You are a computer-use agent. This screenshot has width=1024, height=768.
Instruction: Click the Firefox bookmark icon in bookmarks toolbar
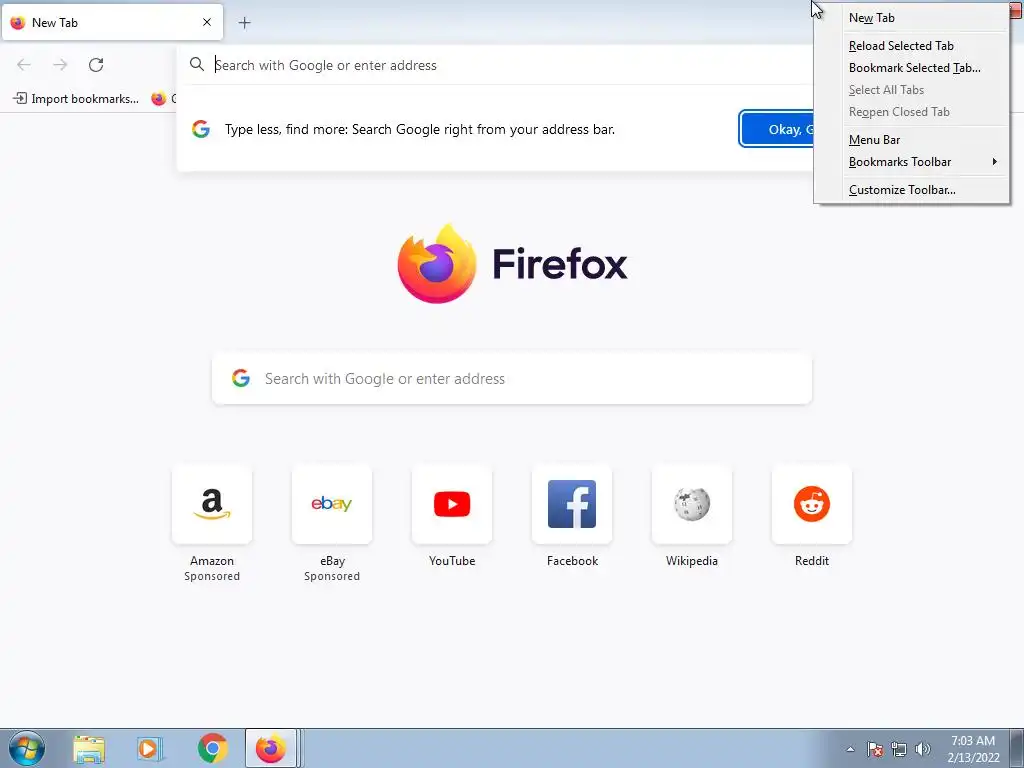click(159, 99)
